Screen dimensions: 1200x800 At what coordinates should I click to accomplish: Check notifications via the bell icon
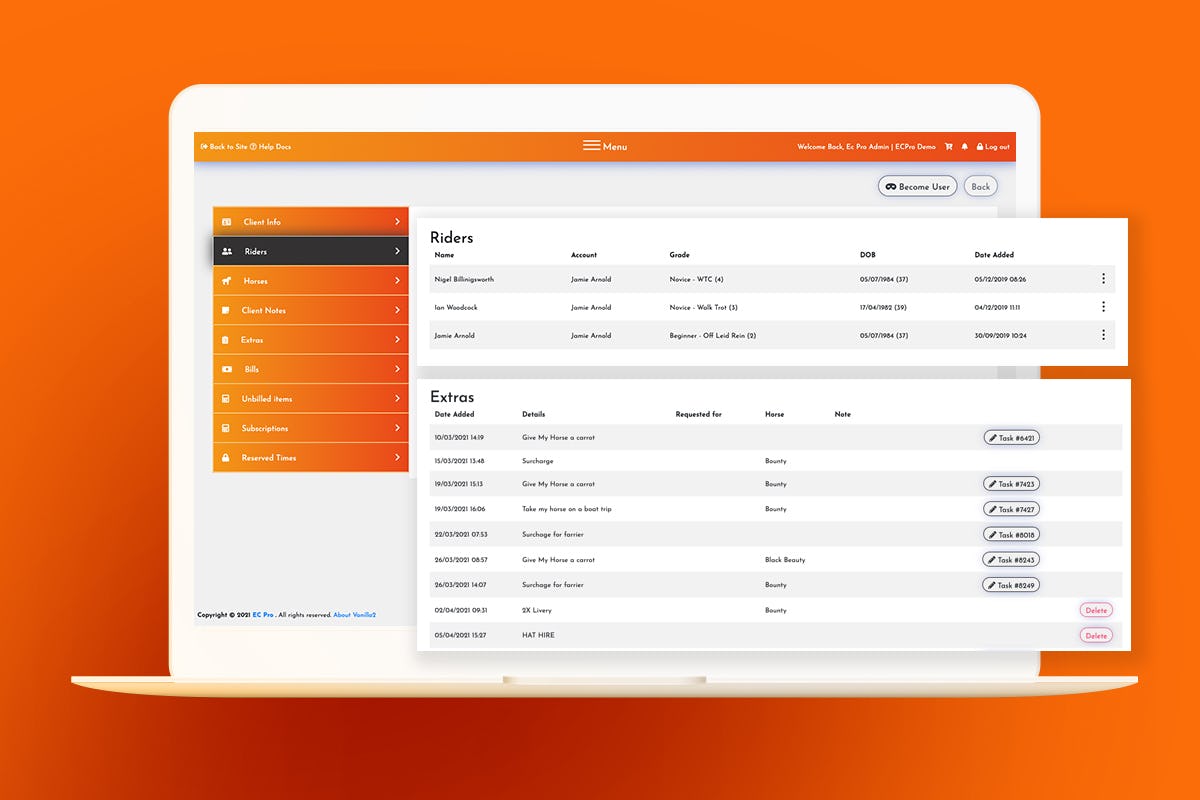coord(964,146)
